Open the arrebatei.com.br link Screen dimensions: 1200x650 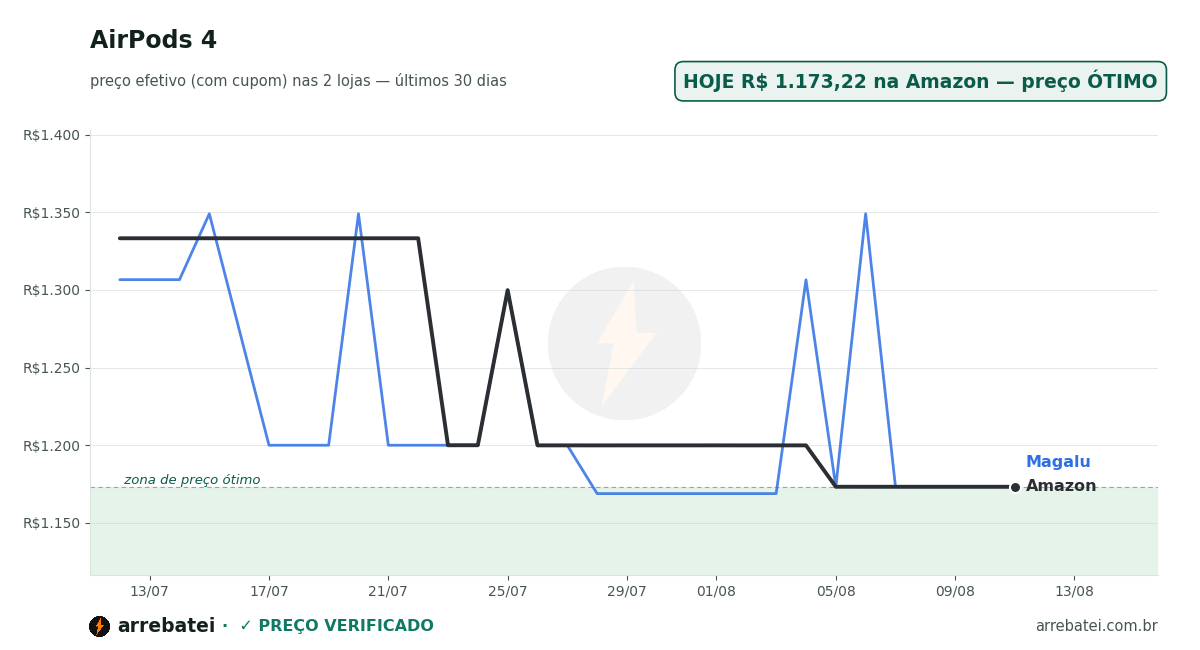(1096, 626)
